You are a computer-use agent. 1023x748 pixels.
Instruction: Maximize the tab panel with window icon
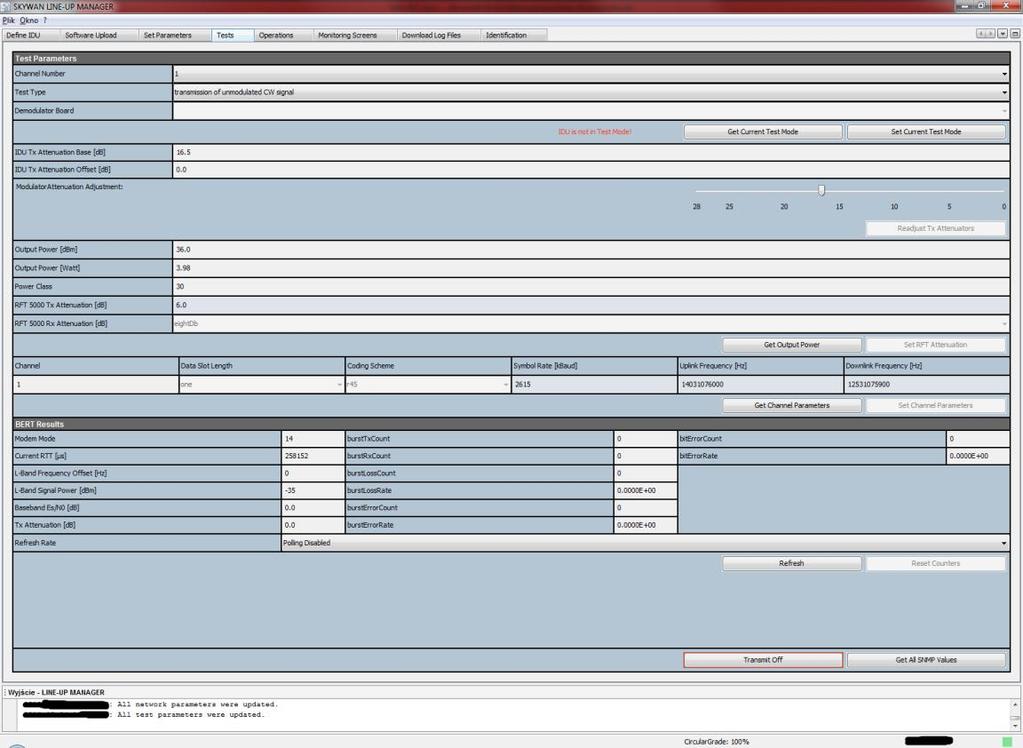(x=1015, y=33)
